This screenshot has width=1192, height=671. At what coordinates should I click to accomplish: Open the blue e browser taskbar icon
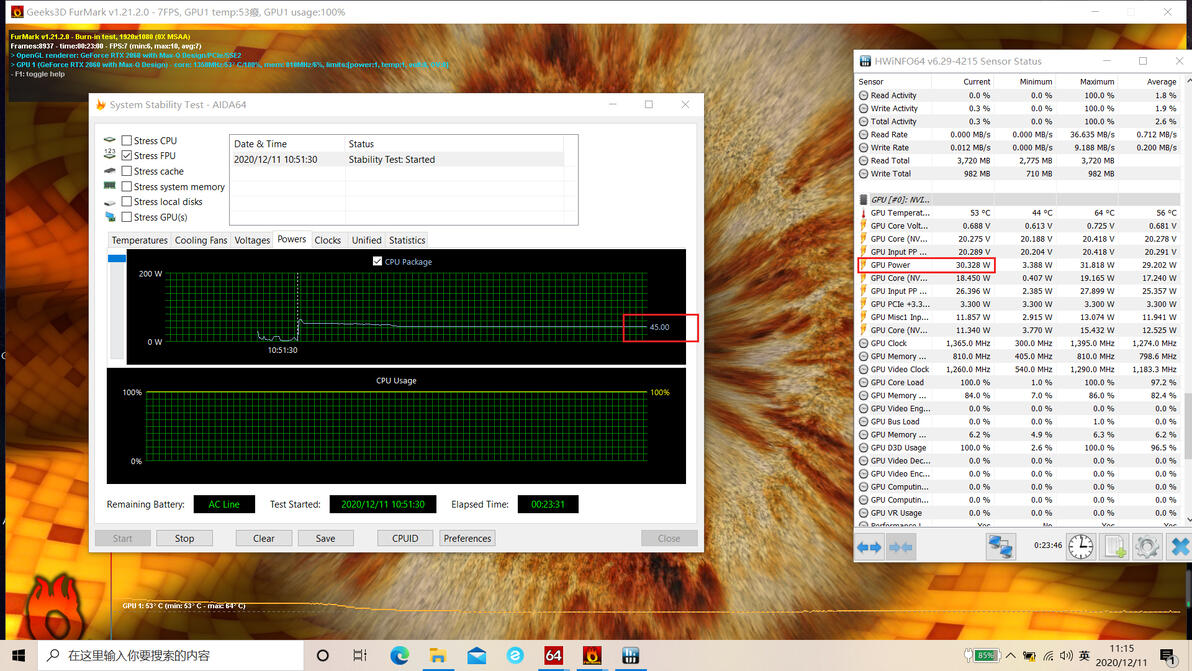coord(515,655)
